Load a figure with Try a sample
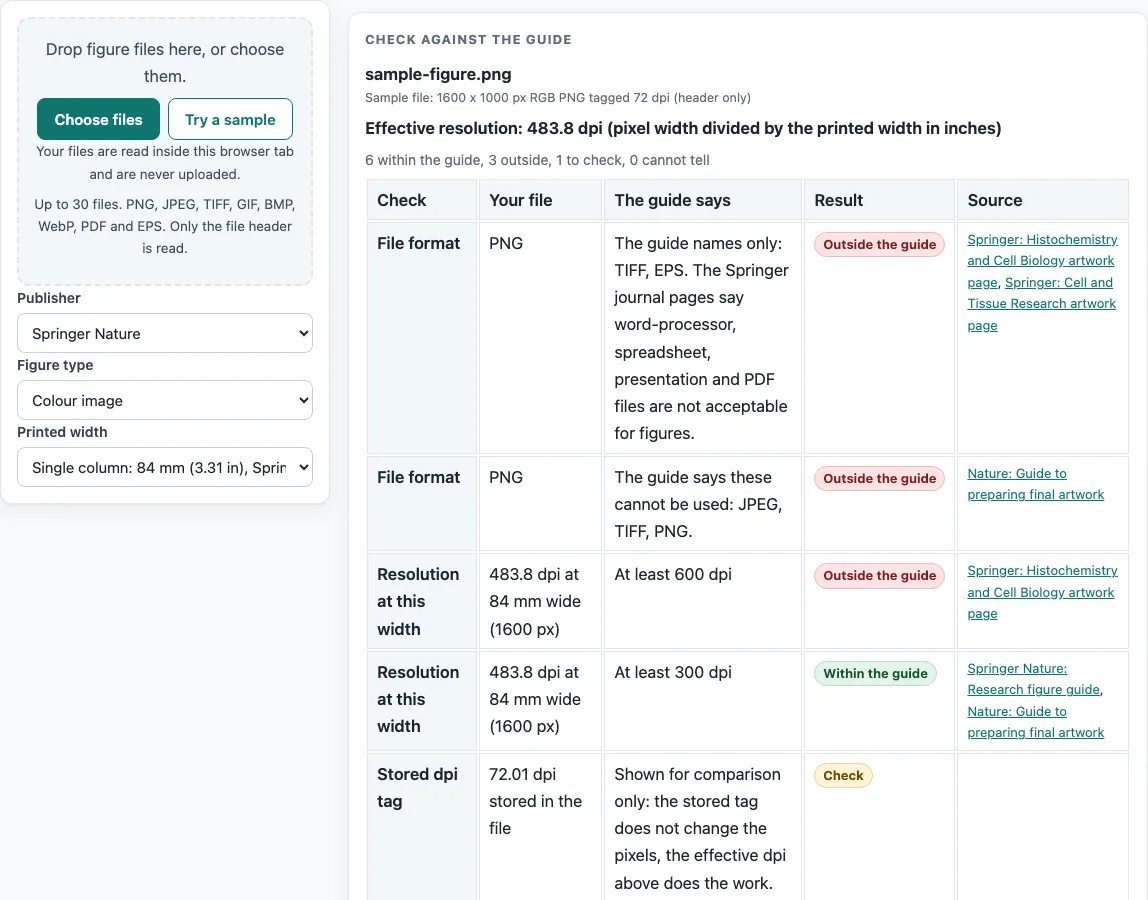 pos(230,119)
